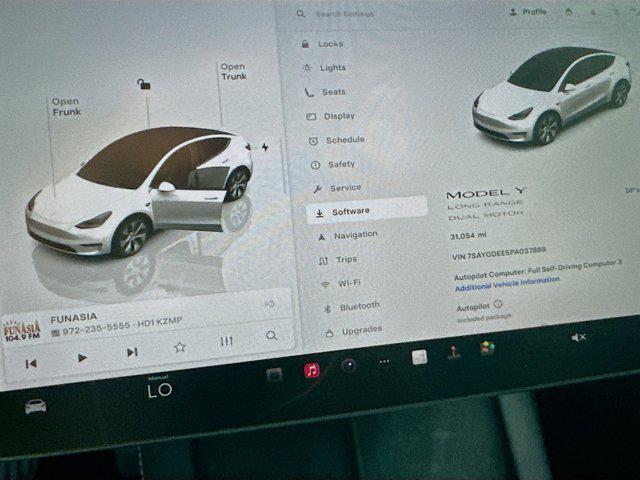Open the Upgrades settings
The image size is (640, 480).
coord(354,331)
